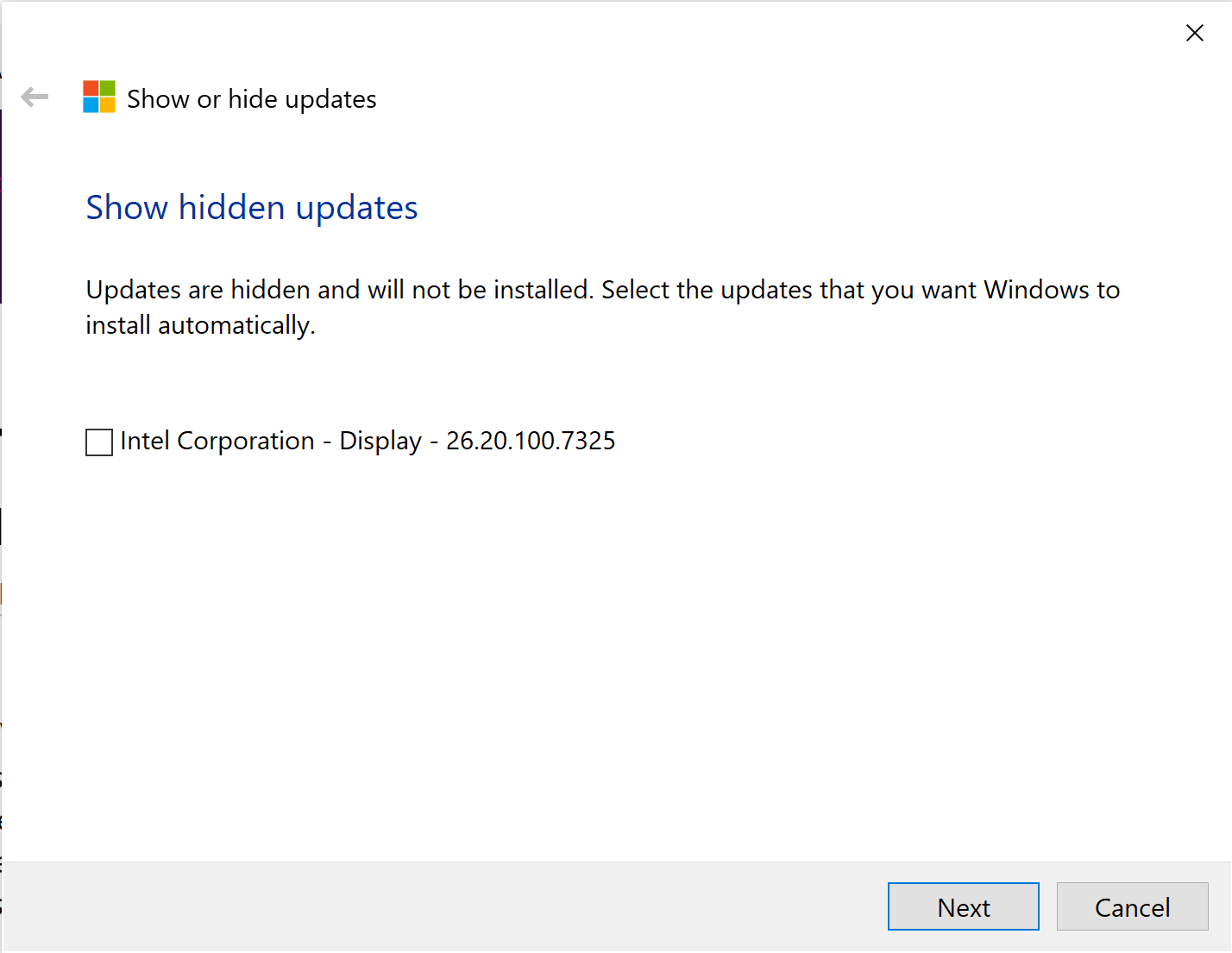Image resolution: width=1232 pixels, height=953 pixels.
Task: Click the word Windows in the description
Action: (1037, 290)
